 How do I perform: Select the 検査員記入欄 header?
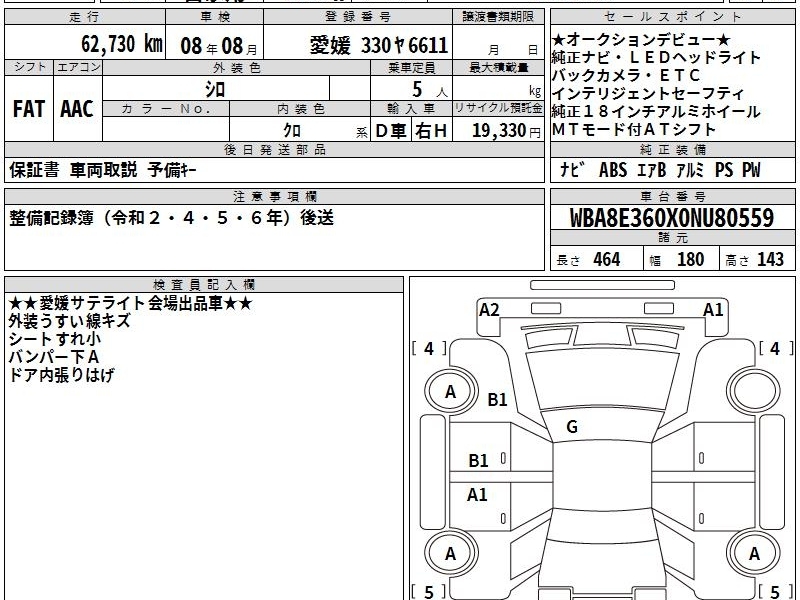(204, 285)
